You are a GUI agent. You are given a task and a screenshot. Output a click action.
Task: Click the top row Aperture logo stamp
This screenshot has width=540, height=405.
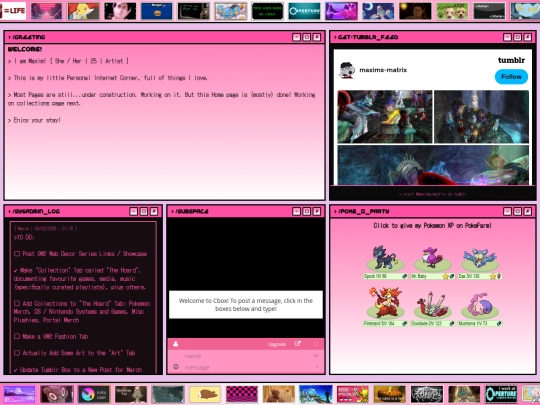point(304,11)
